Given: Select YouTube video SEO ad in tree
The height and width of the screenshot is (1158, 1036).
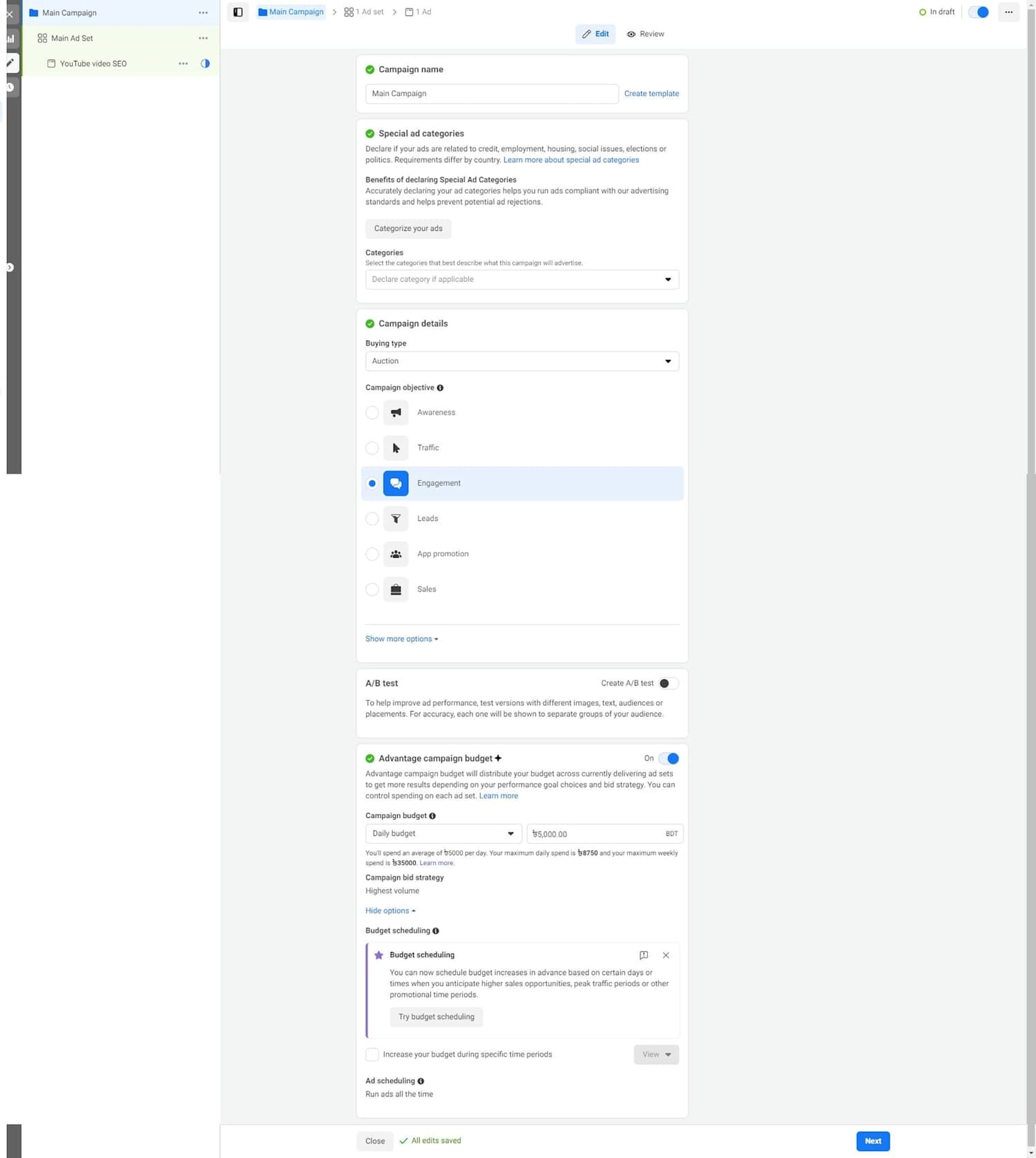Looking at the screenshot, I should tap(93, 64).
